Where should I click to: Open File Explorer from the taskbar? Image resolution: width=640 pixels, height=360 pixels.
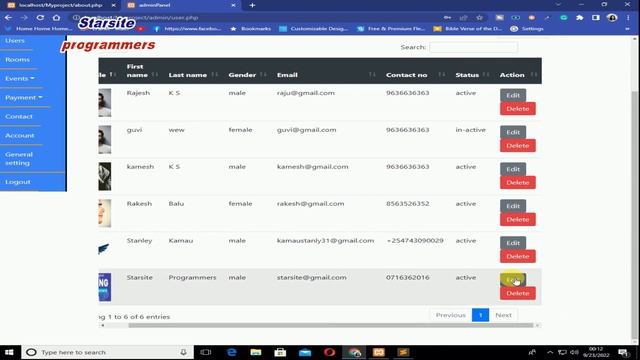point(256,352)
